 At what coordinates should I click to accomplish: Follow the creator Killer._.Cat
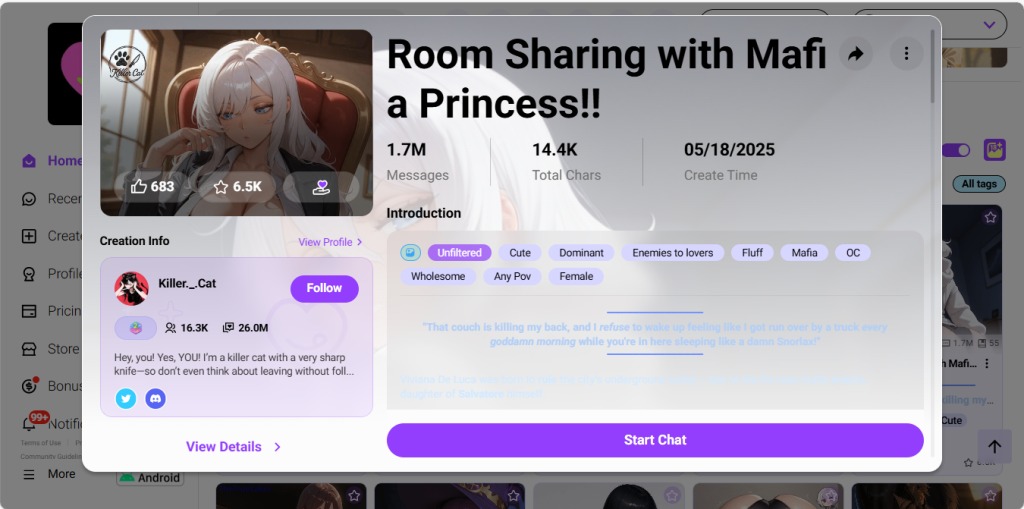[x=325, y=289]
